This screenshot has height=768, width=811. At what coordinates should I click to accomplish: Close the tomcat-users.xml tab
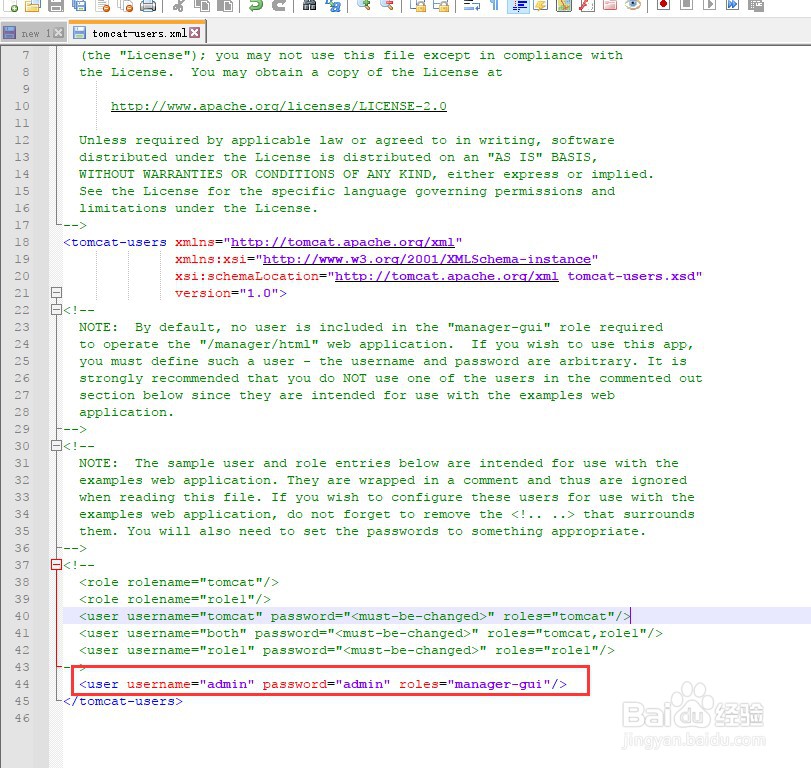194,33
